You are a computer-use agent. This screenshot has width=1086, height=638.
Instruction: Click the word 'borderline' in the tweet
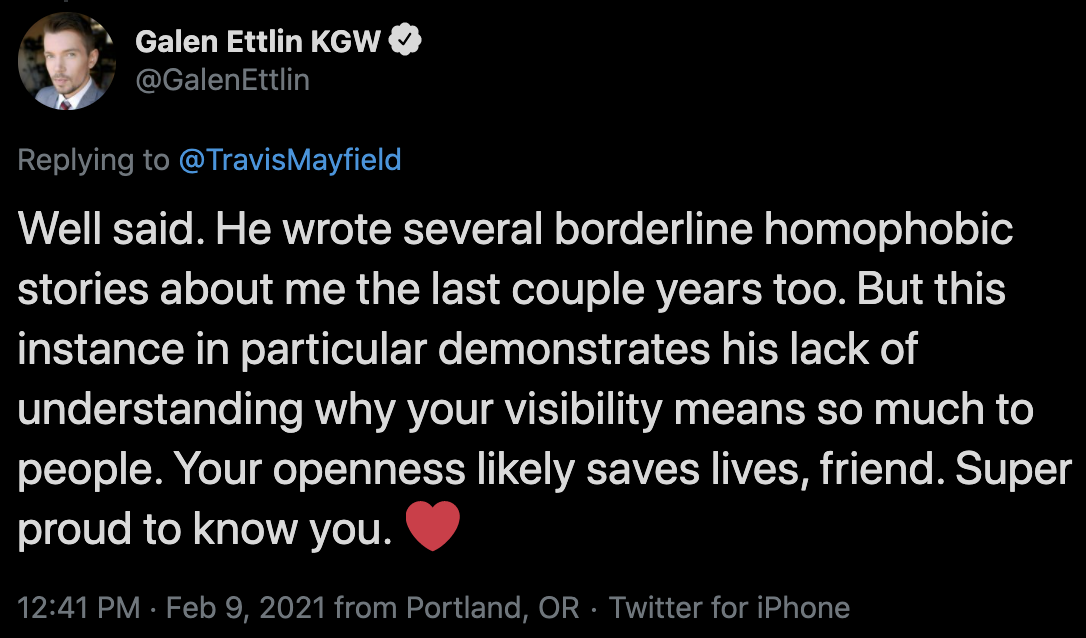point(653,229)
